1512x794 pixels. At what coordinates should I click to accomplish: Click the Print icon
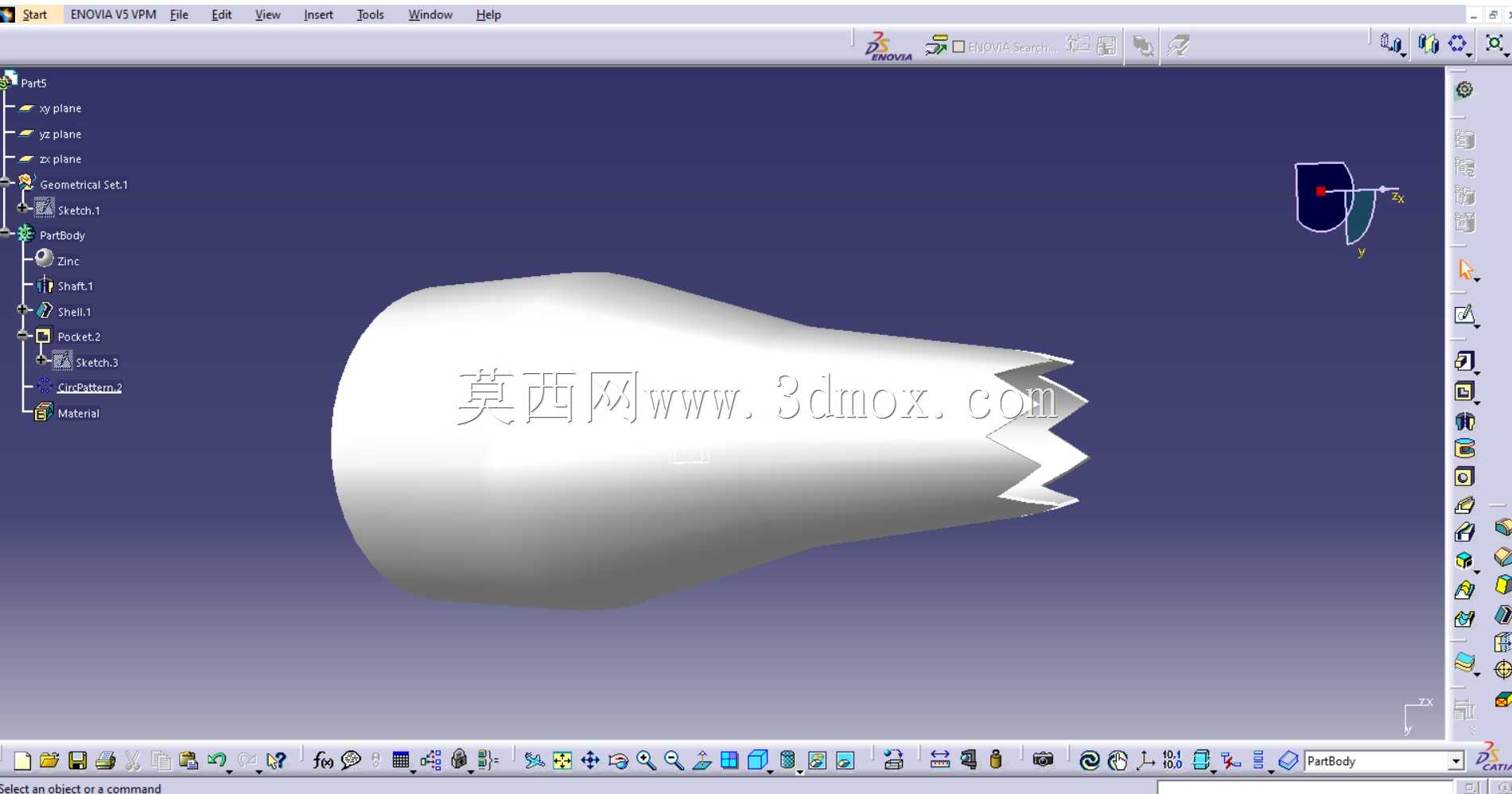pos(105,761)
